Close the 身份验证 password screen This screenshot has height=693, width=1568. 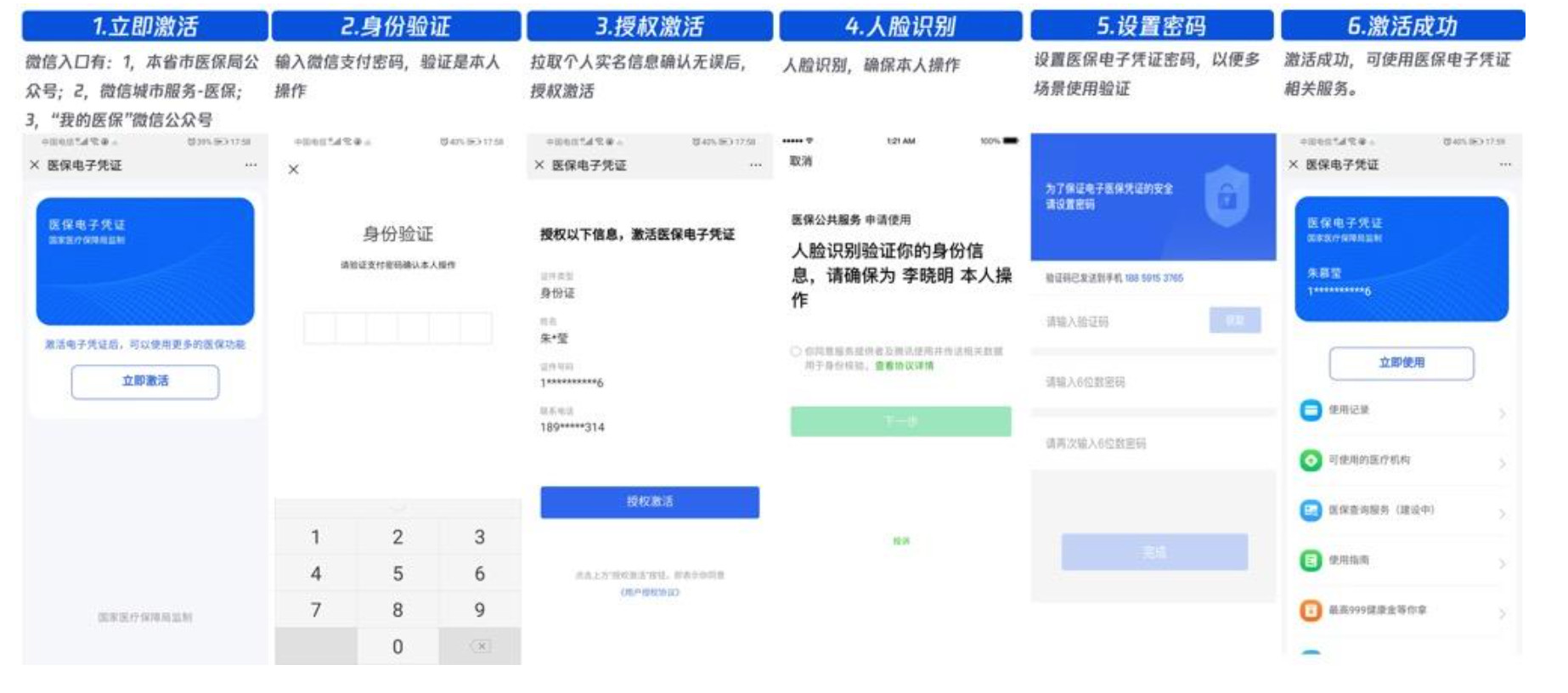click(x=293, y=170)
